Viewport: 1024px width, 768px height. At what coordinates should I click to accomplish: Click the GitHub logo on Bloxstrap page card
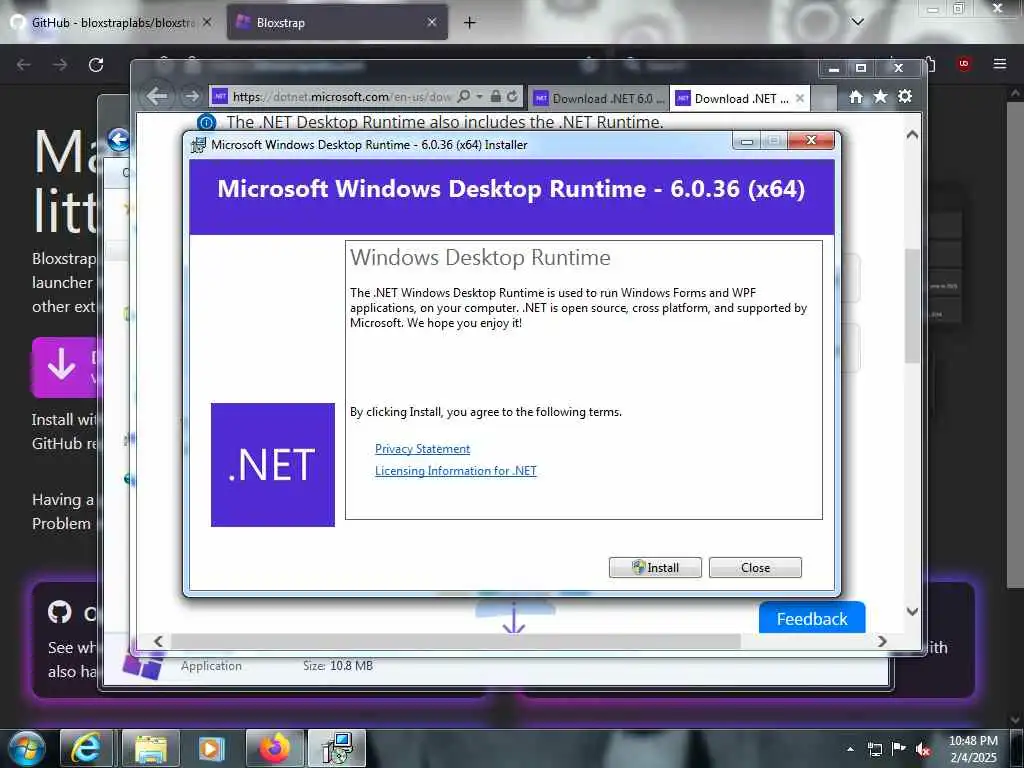point(60,612)
